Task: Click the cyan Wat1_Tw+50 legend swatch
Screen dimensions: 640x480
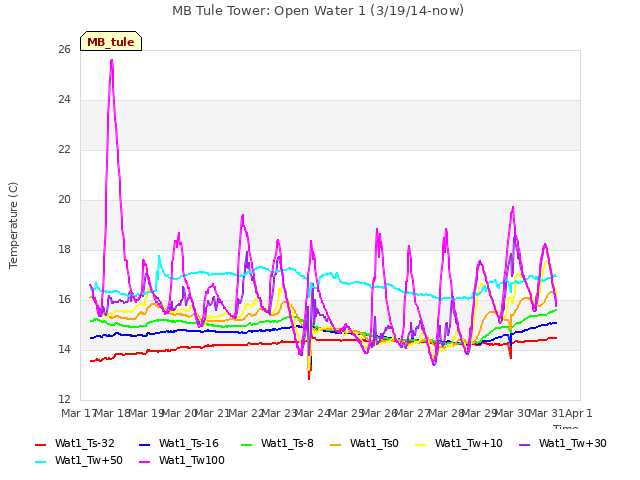Action: pos(41,462)
